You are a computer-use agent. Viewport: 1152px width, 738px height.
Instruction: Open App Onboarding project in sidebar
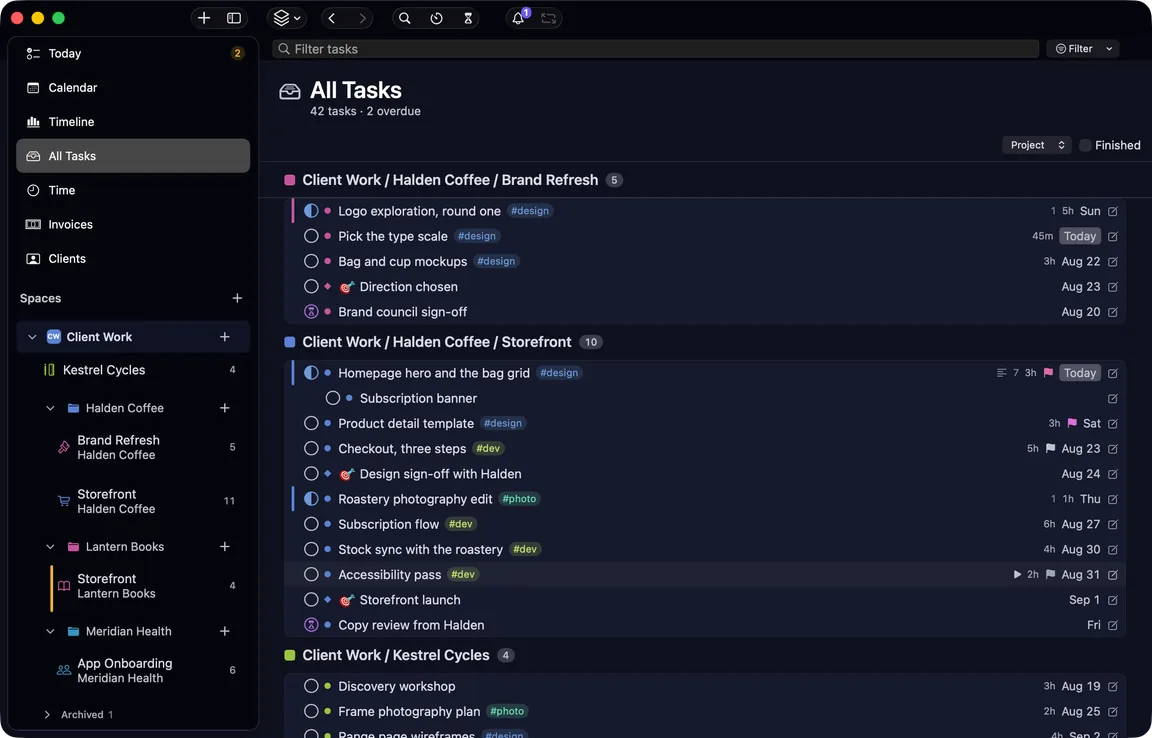click(x=133, y=670)
